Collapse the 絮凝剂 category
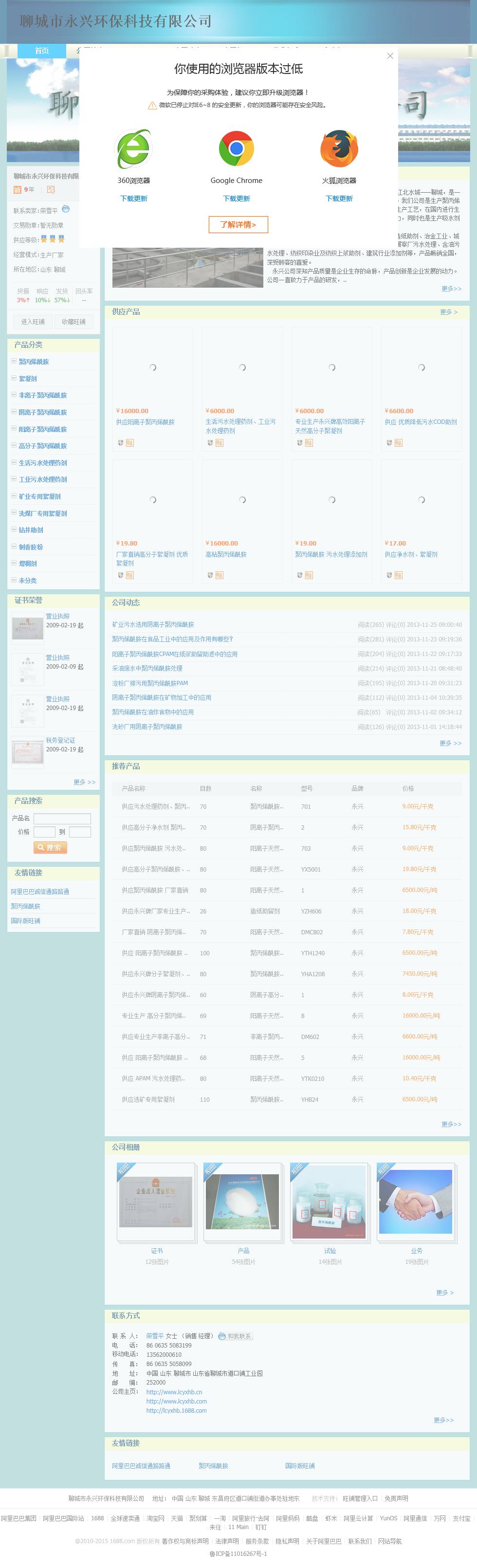Image resolution: width=477 pixels, height=1568 pixels. tap(14, 378)
